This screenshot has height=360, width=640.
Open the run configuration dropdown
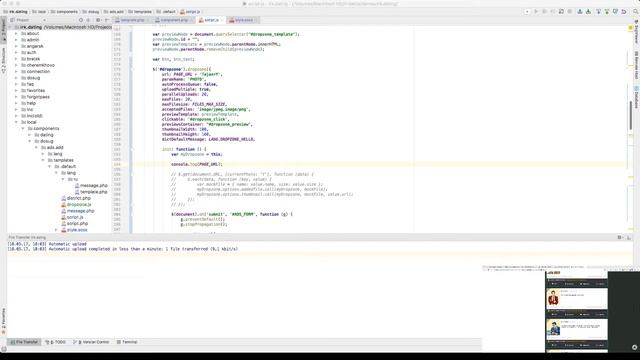(527, 11)
